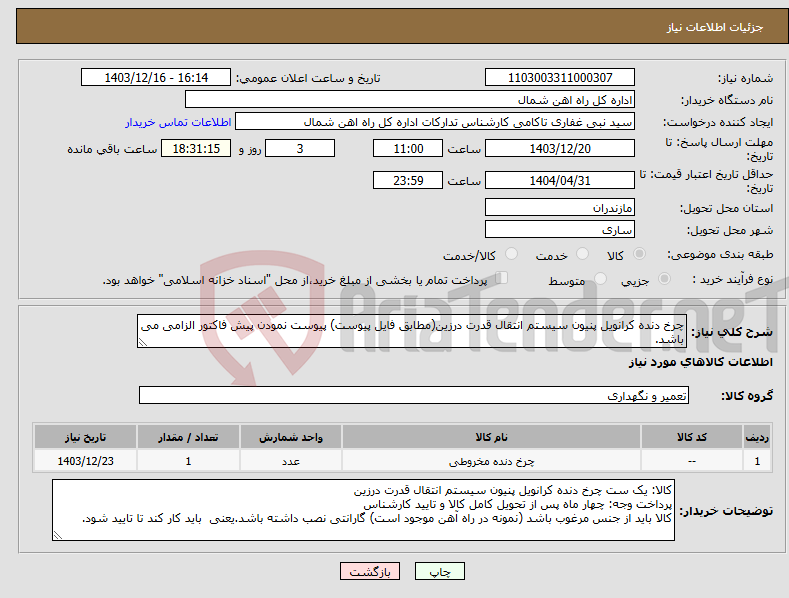Open اطلاعات تماس خریدار link
Viewport: 789px width, 598px height.
click(178, 122)
